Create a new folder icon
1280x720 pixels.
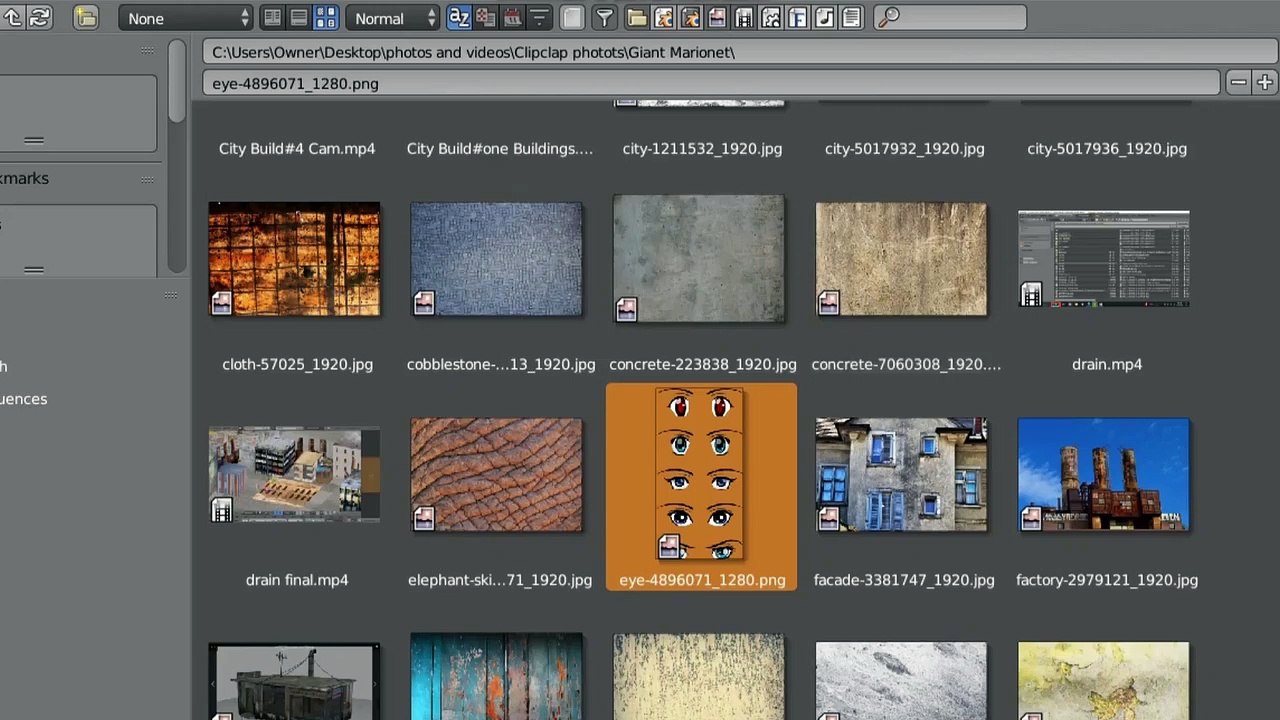pos(86,18)
